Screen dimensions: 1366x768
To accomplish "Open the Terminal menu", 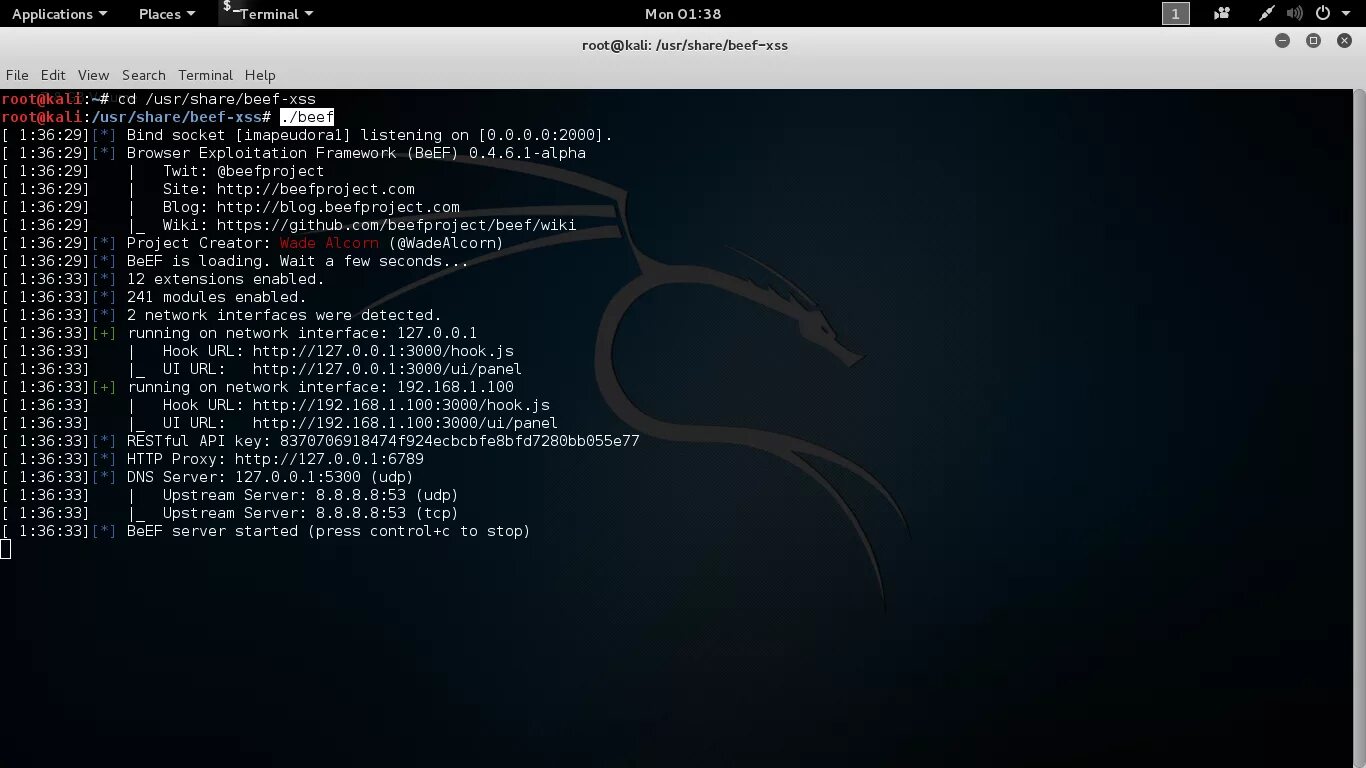I will click(205, 75).
